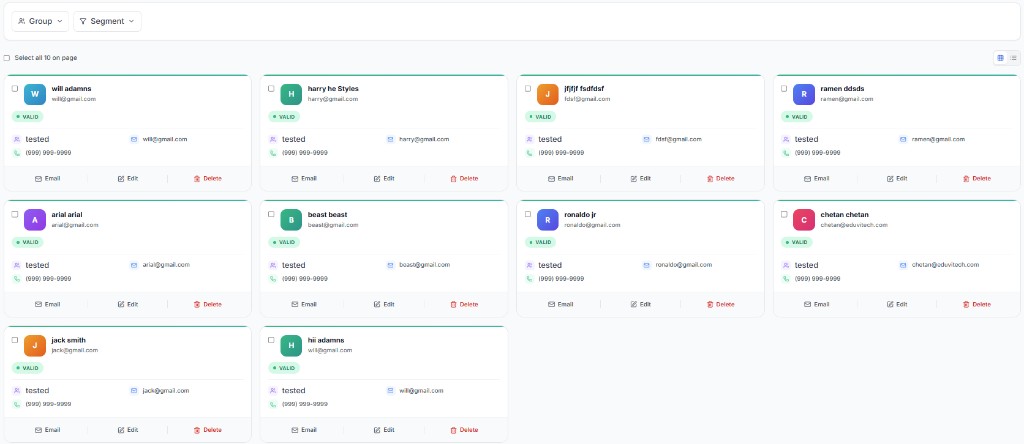Screen dimensions: 1024x444
Task: Select the ramen ddsds card checkbox
Action: pos(784,89)
